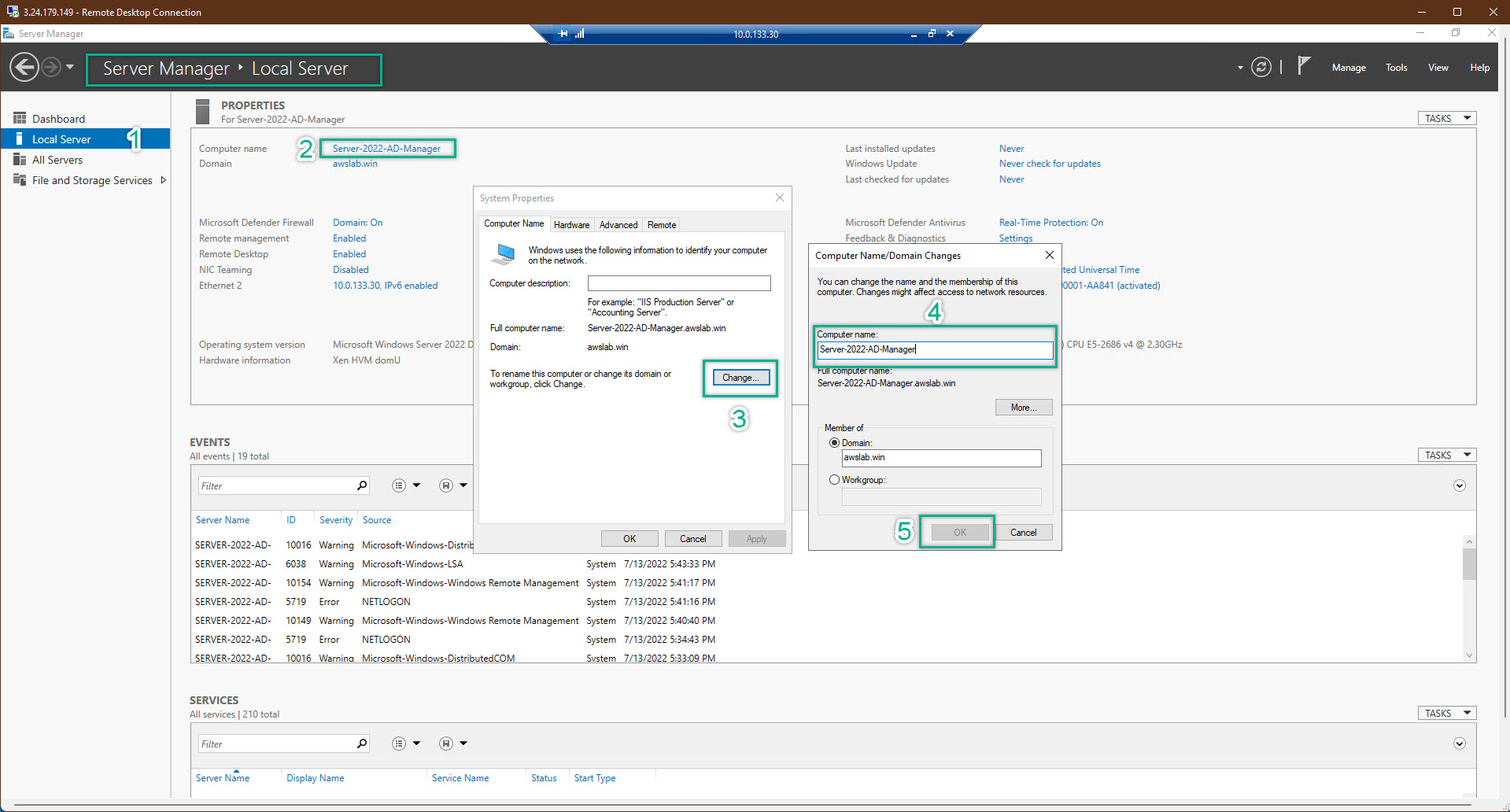
Task: Click the Domain: On firewall link
Action: point(357,223)
